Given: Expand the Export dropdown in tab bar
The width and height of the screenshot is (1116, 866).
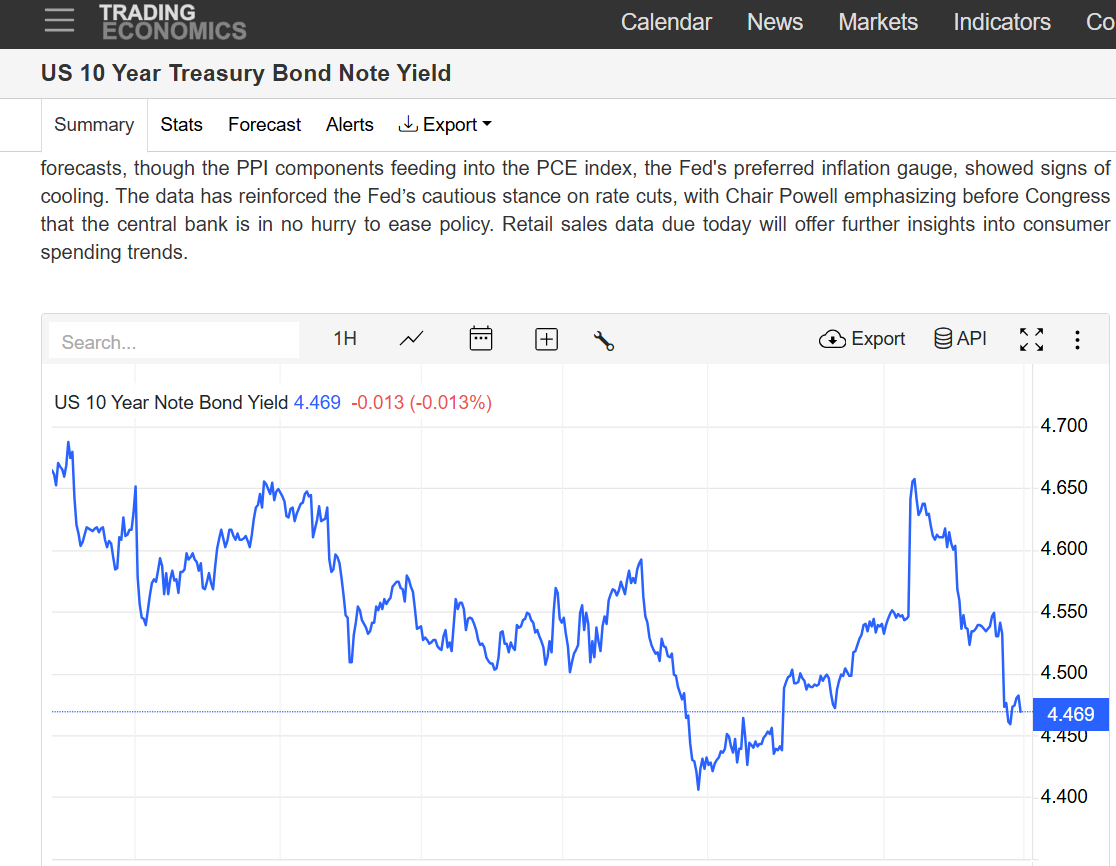Looking at the screenshot, I should tap(445, 125).
